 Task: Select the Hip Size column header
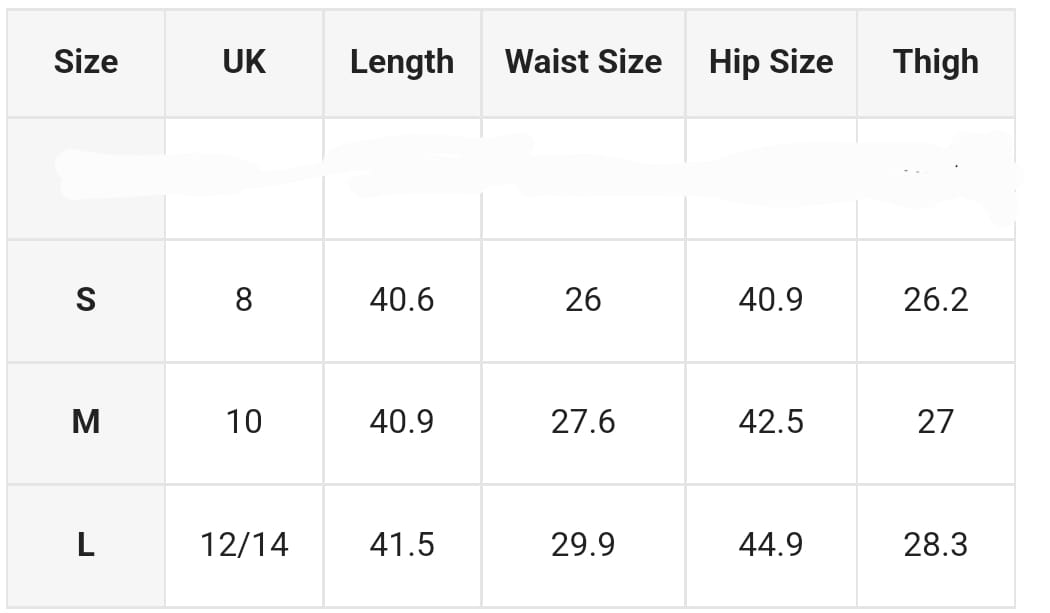click(x=771, y=62)
